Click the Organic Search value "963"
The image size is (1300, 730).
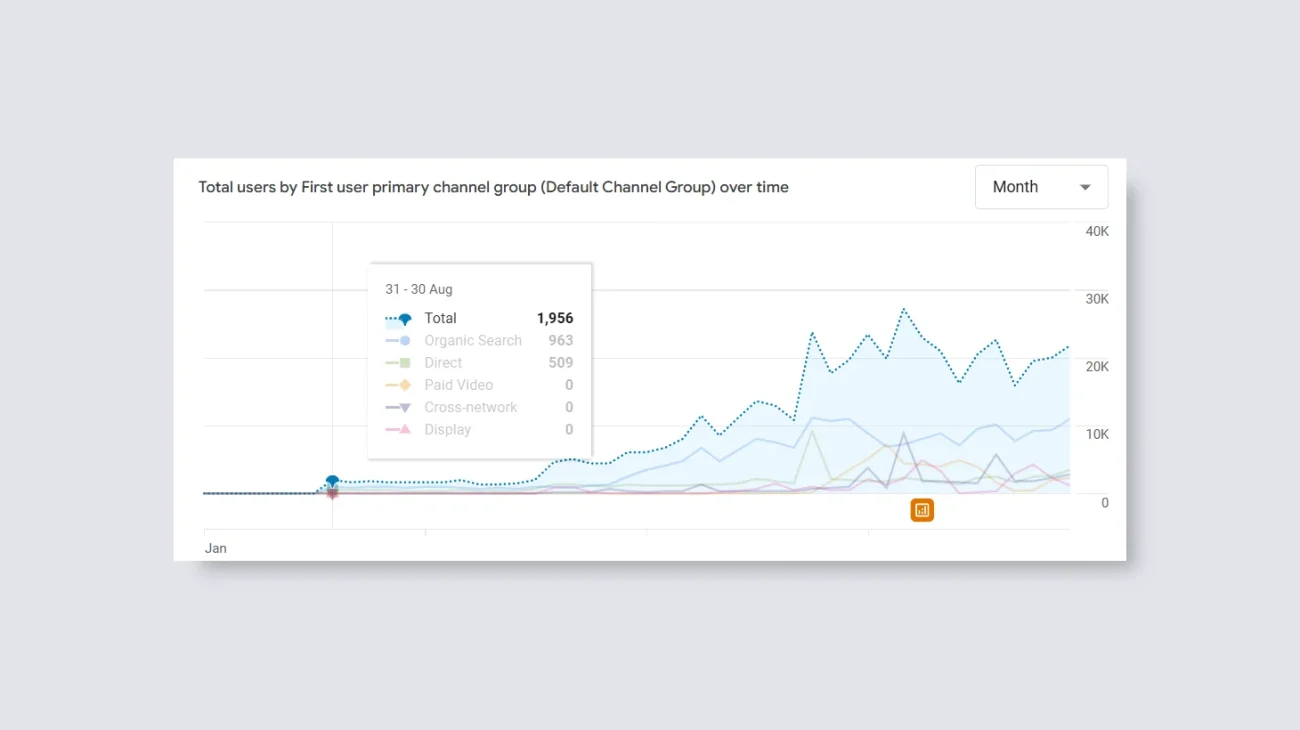(561, 340)
